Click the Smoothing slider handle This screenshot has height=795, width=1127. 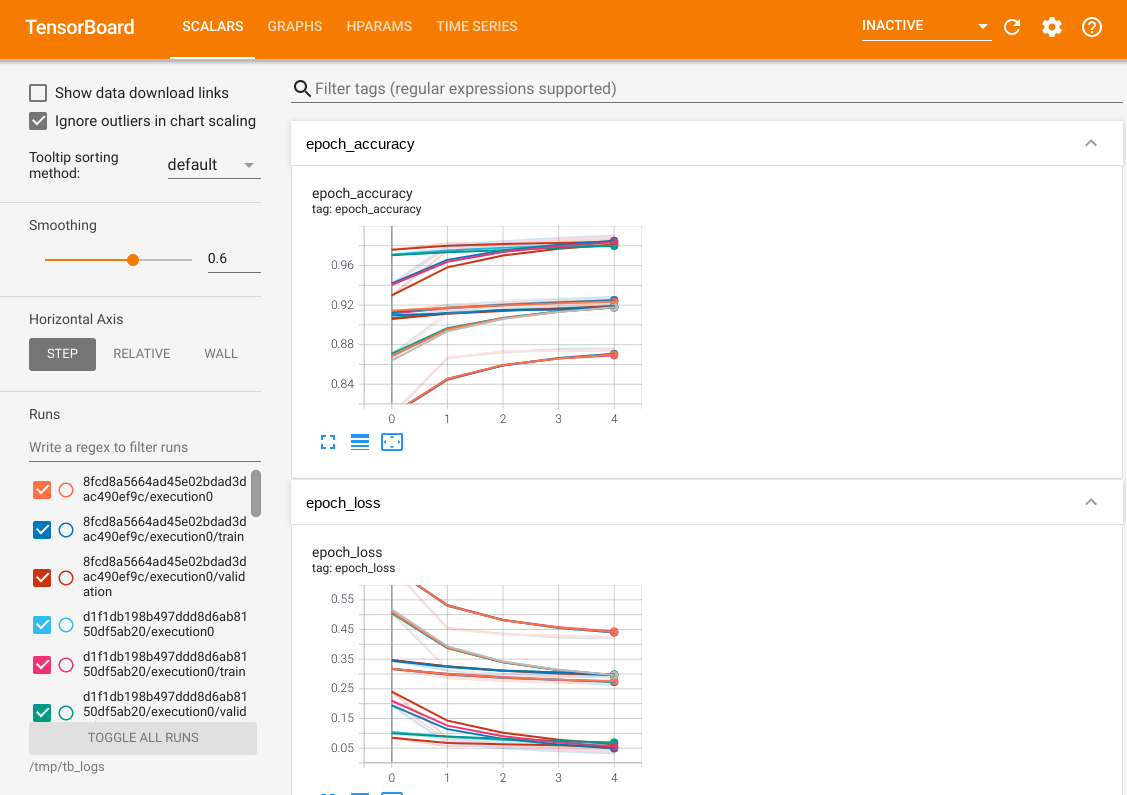pyautogui.click(x=133, y=259)
